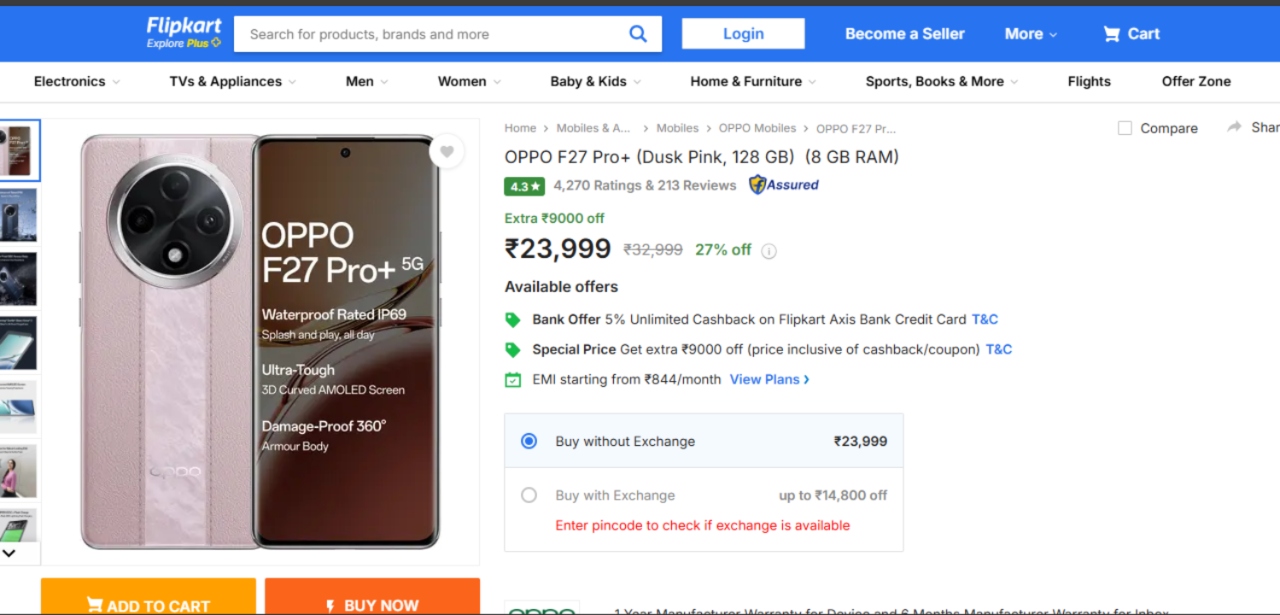Open the More dropdown in header
1280x615 pixels.
click(x=1031, y=34)
